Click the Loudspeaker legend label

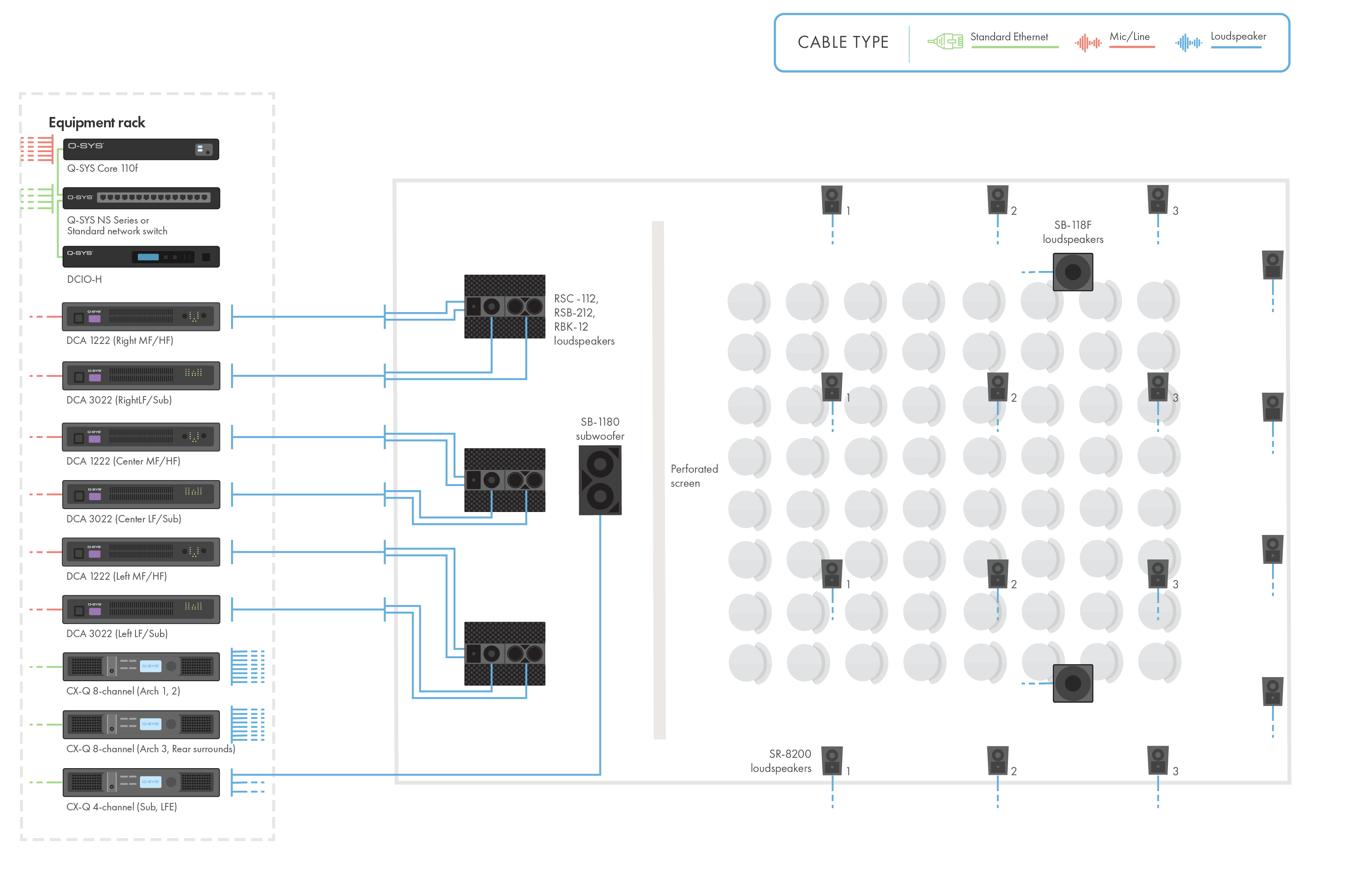(x=1238, y=36)
